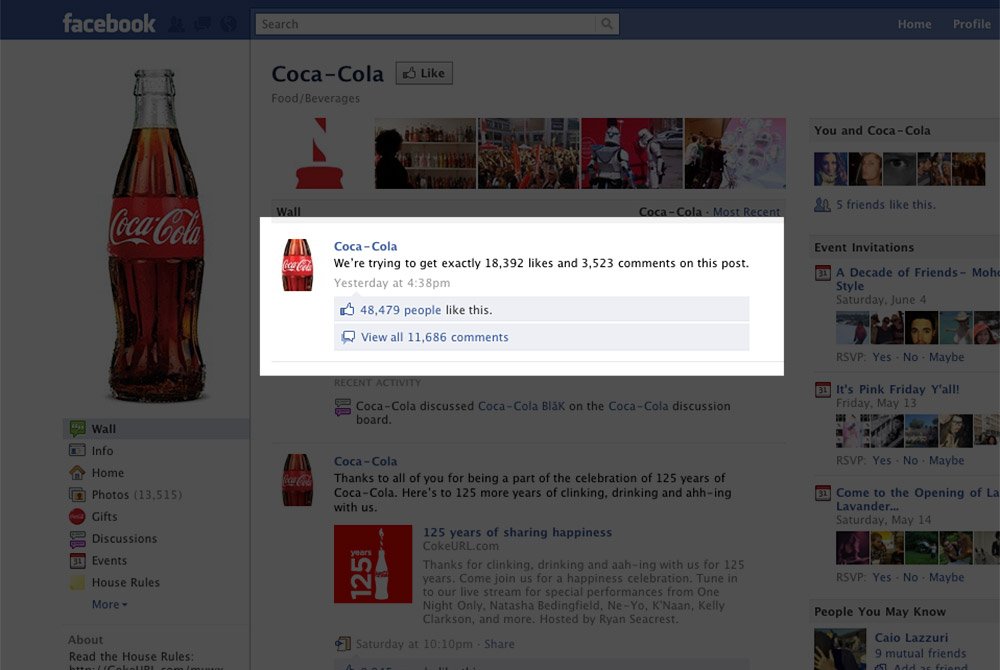This screenshot has height=670, width=1000.
Task: Open the crowd photo in photo strip
Action: tap(529, 153)
